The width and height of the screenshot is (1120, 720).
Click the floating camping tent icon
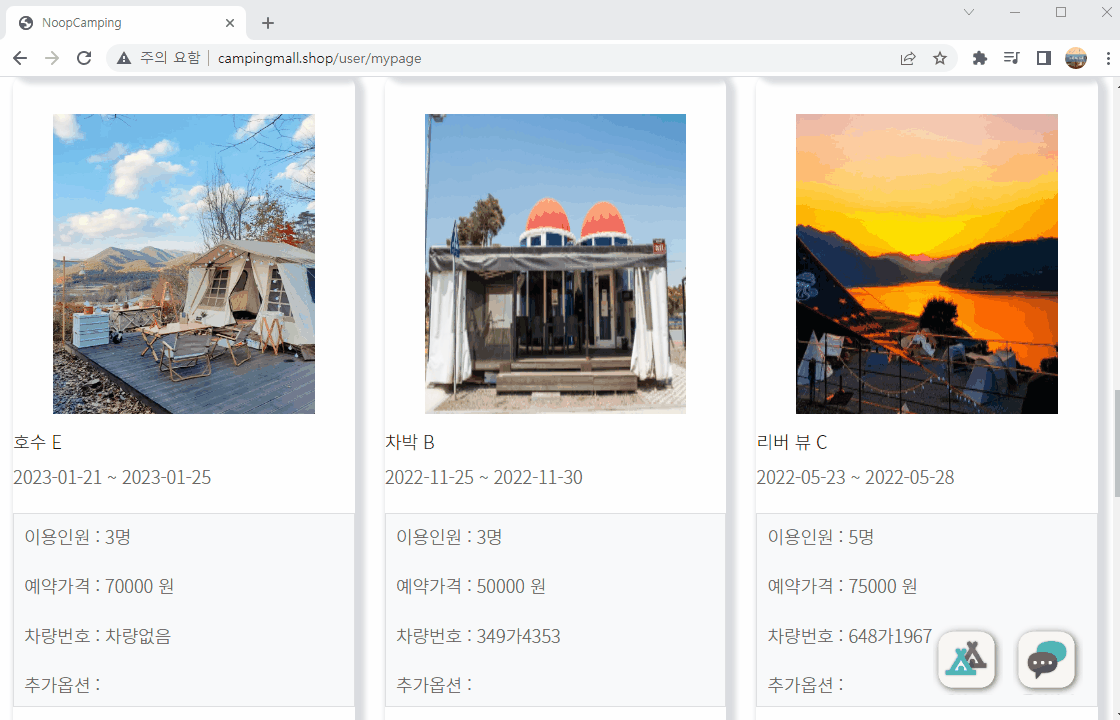click(x=966, y=659)
